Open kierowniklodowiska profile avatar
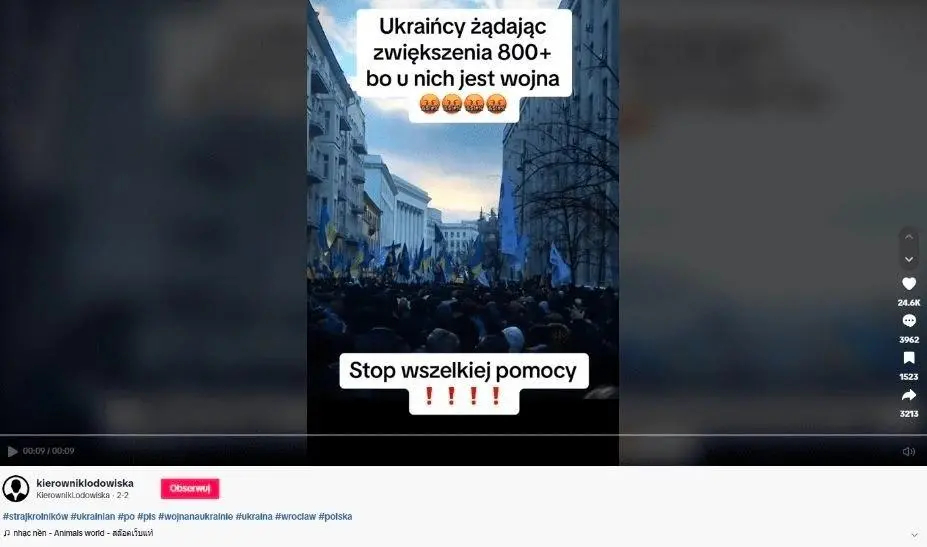This screenshot has width=927, height=547. click(x=16, y=488)
